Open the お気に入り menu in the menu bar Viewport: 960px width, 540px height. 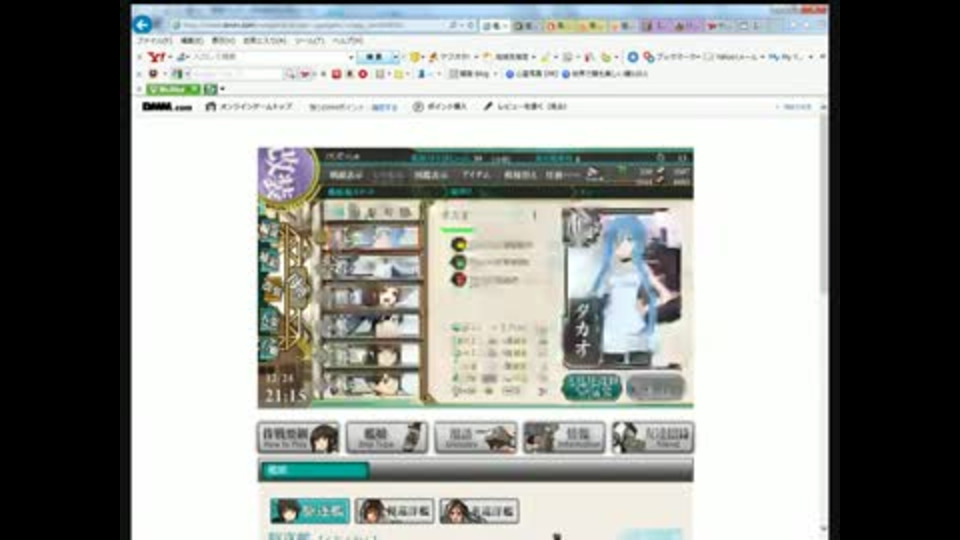(264, 40)
